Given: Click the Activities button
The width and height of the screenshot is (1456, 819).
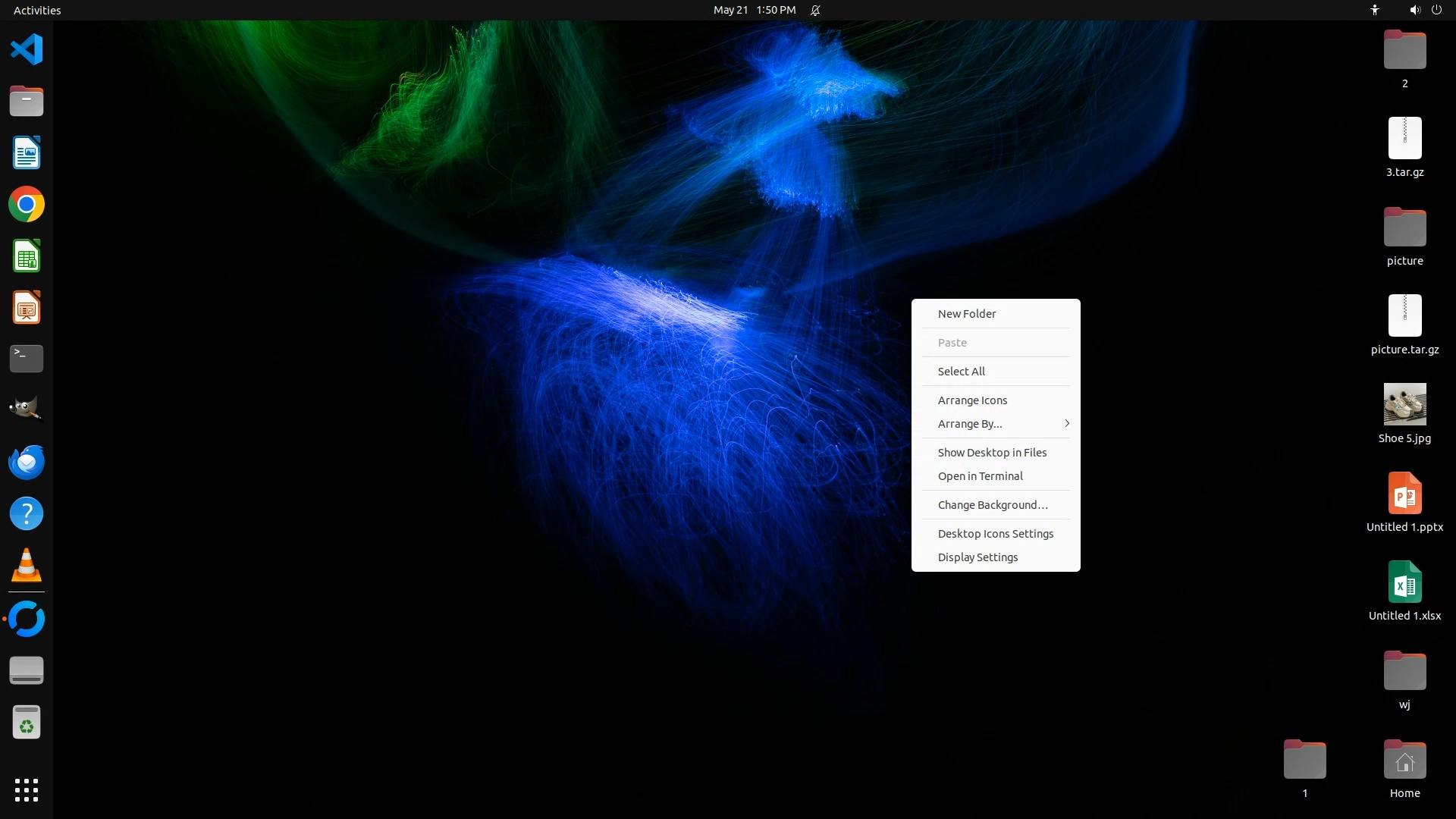Looking at the screenshot, I should click(x=37, y=10).
